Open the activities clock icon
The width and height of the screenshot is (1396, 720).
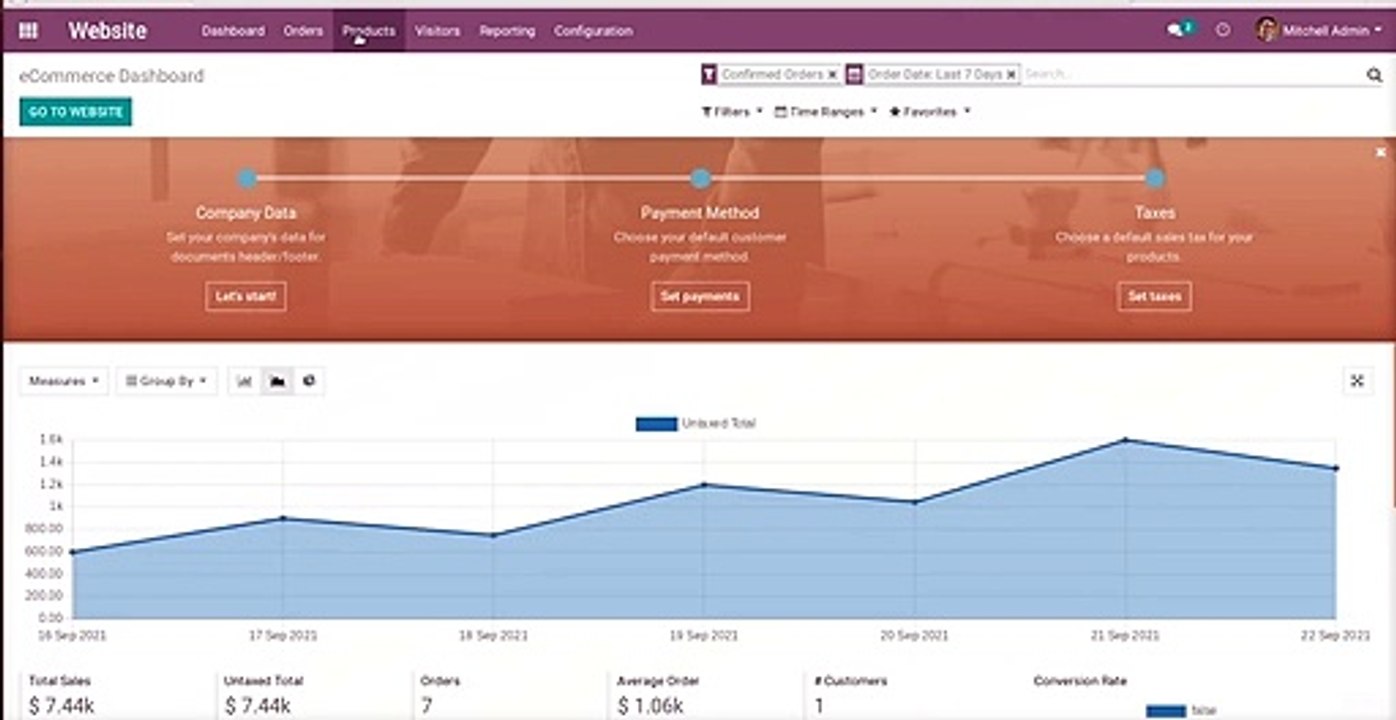coord(1223,31)
